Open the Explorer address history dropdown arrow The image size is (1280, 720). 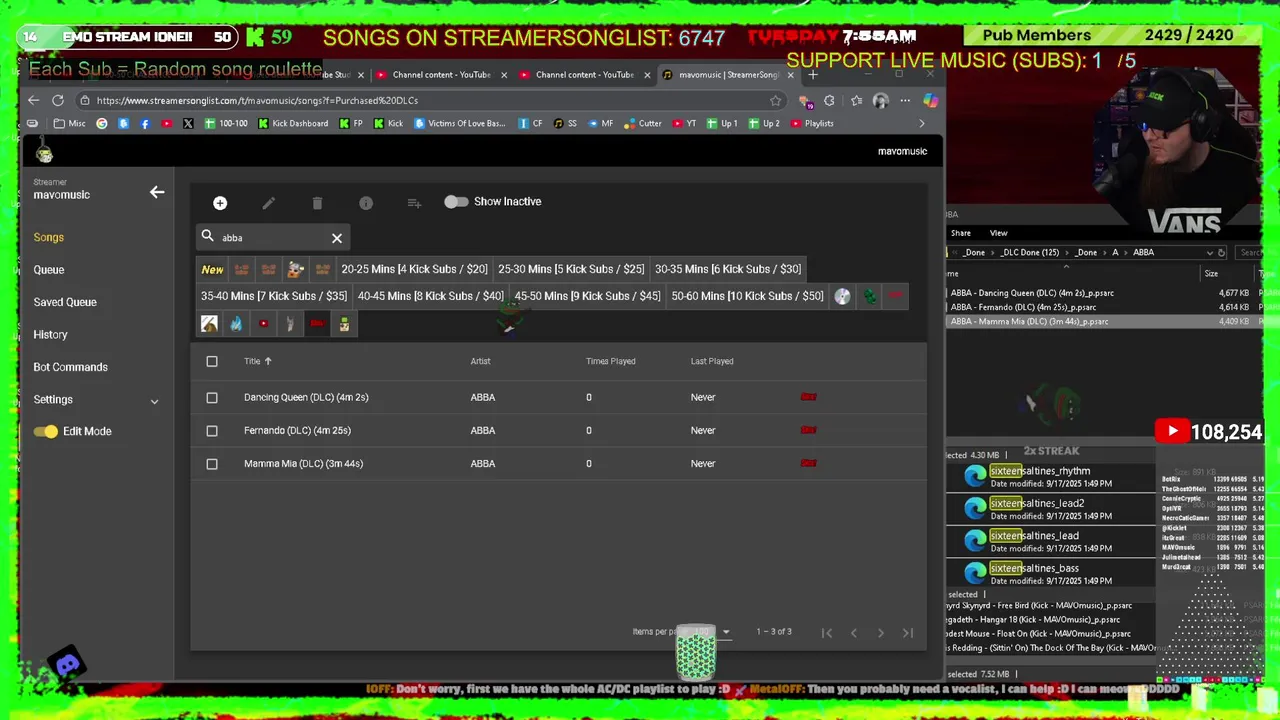[x=1209, y=253]
